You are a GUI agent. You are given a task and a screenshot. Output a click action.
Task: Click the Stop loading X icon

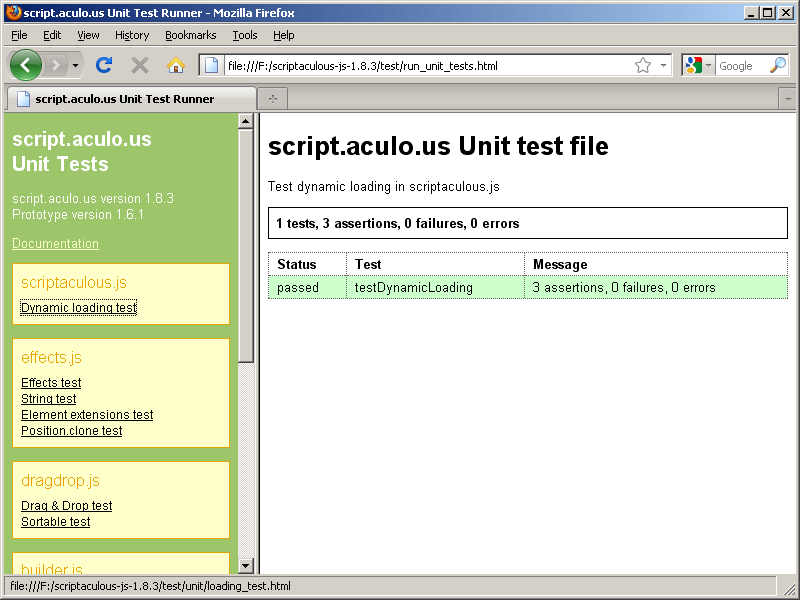(140, 65)
